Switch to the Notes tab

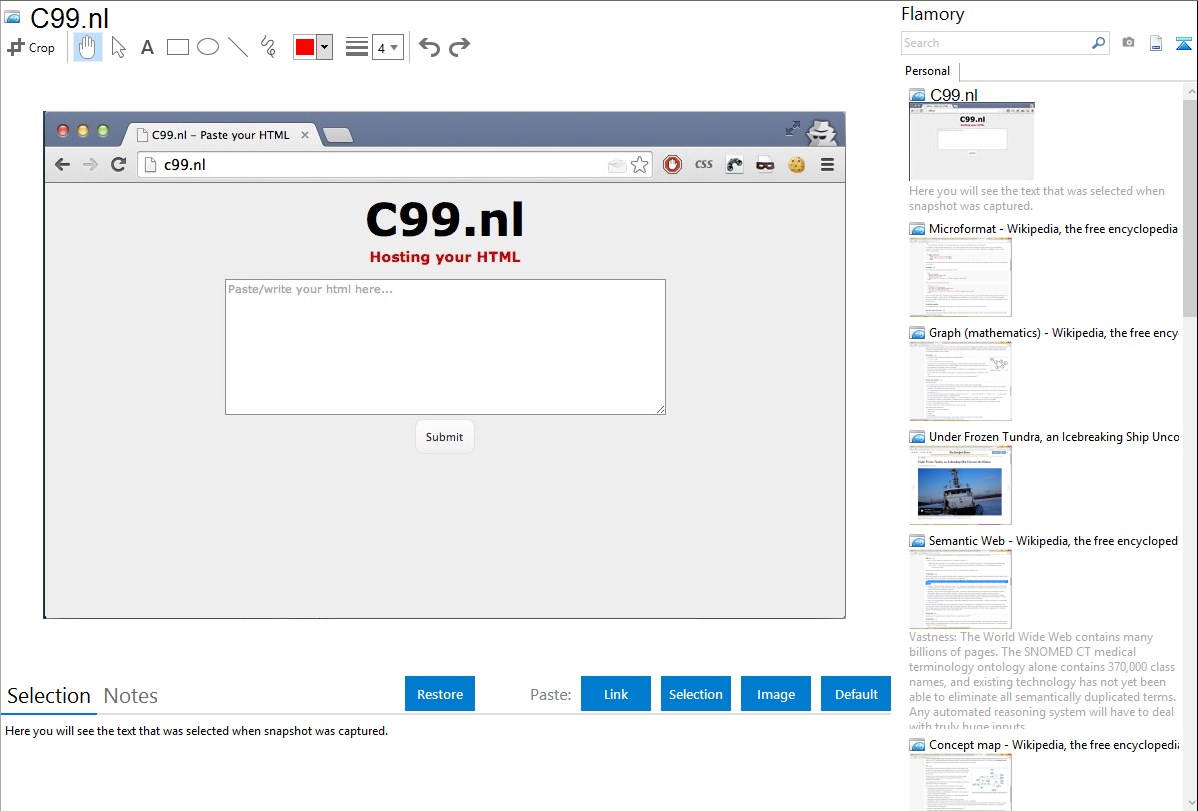pos(131,696)
